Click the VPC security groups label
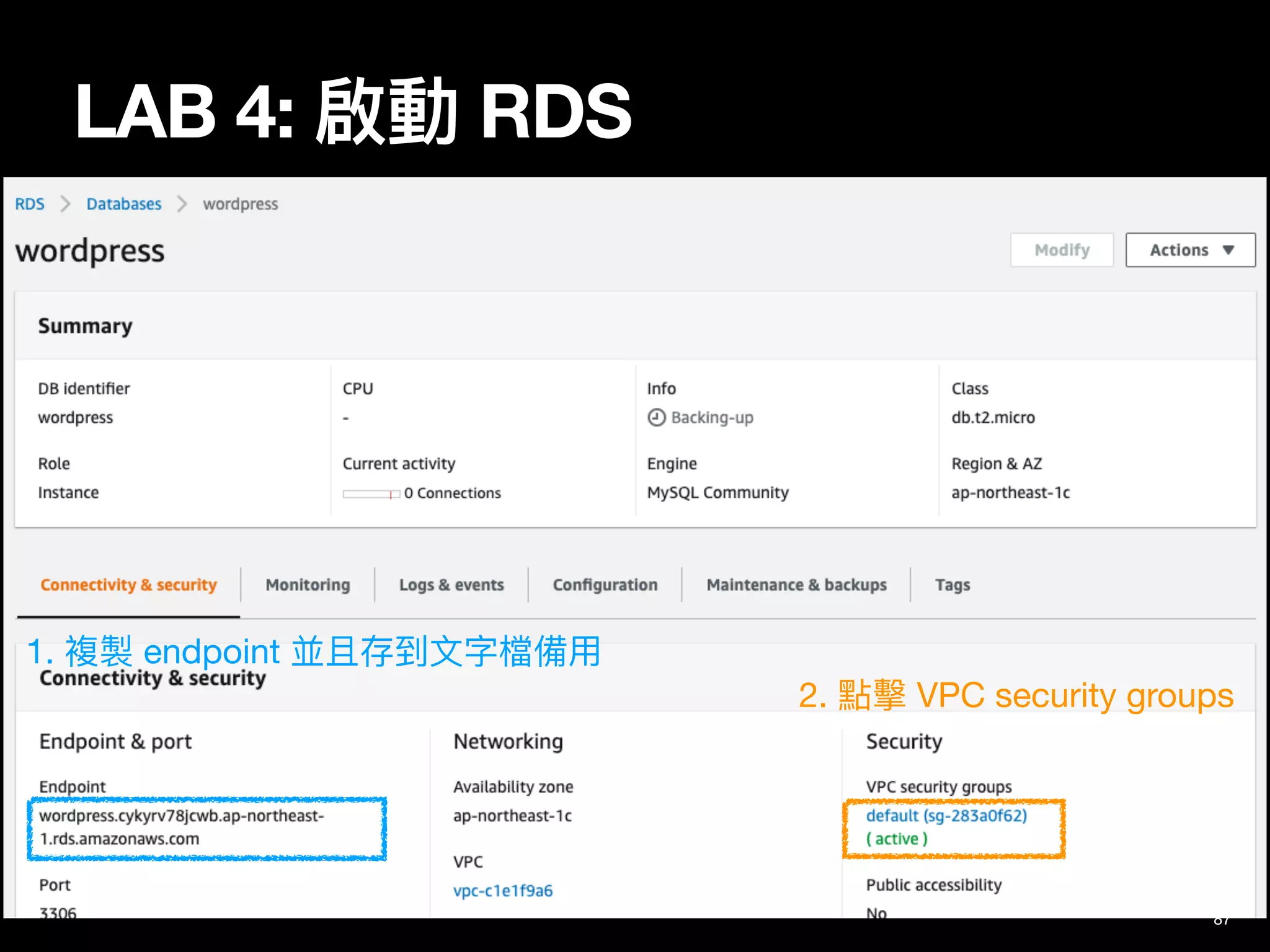 [x=939, y=787]
